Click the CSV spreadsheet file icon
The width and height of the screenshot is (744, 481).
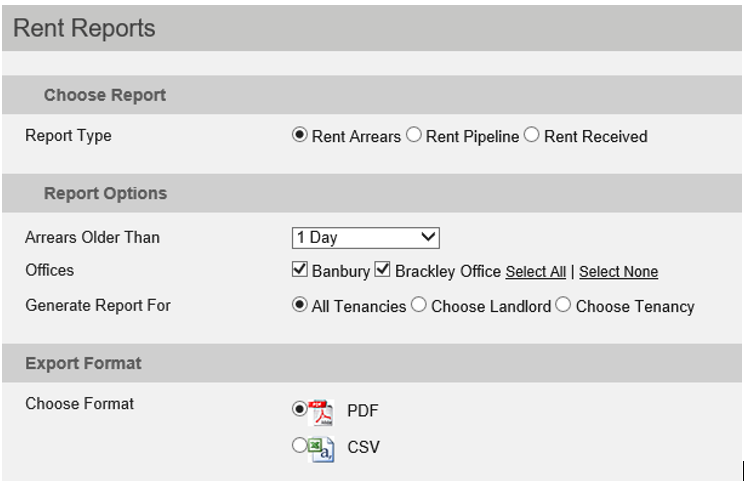[321, 449]
